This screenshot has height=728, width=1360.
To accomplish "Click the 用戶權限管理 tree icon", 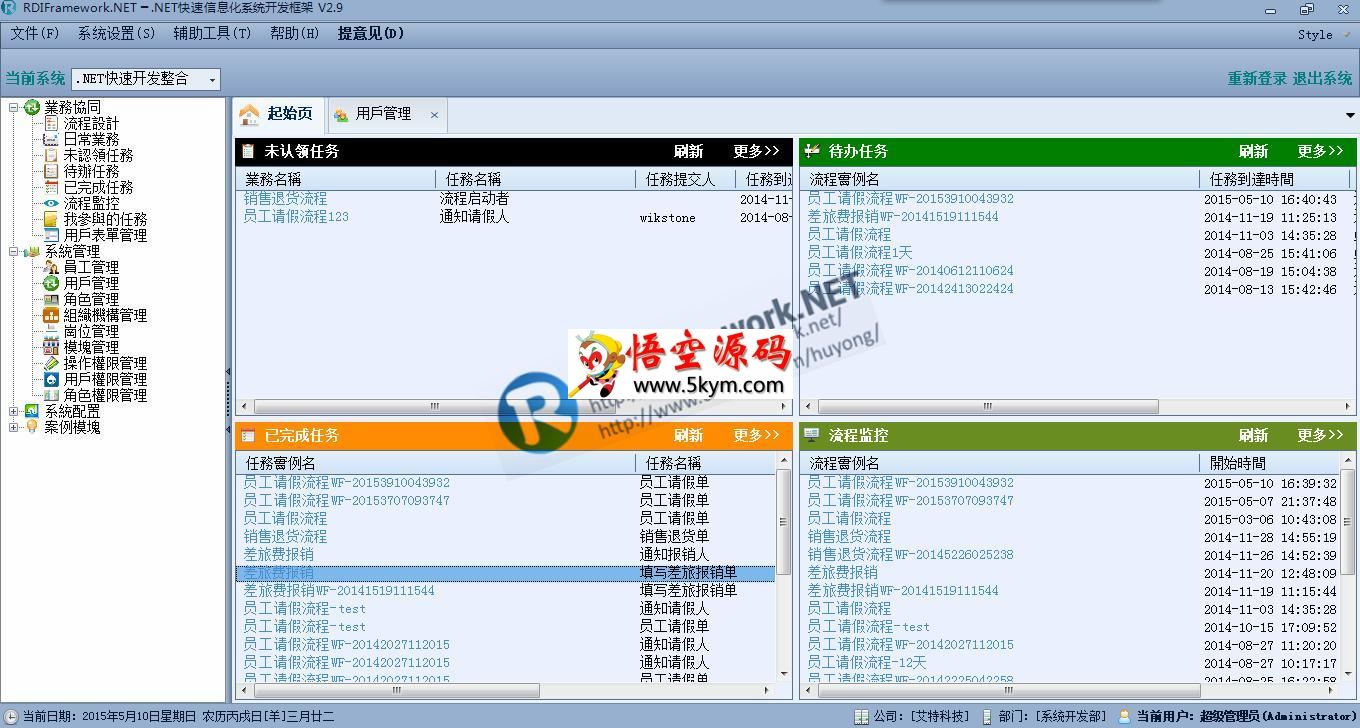I will (x=51, y=379).
